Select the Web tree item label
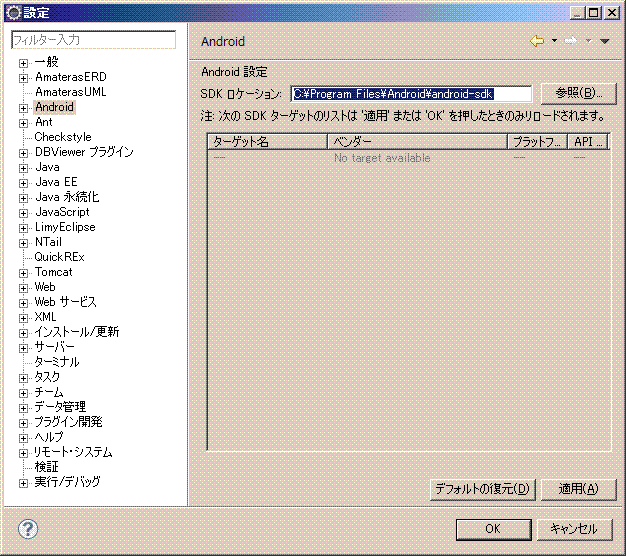 coord(45,287)
